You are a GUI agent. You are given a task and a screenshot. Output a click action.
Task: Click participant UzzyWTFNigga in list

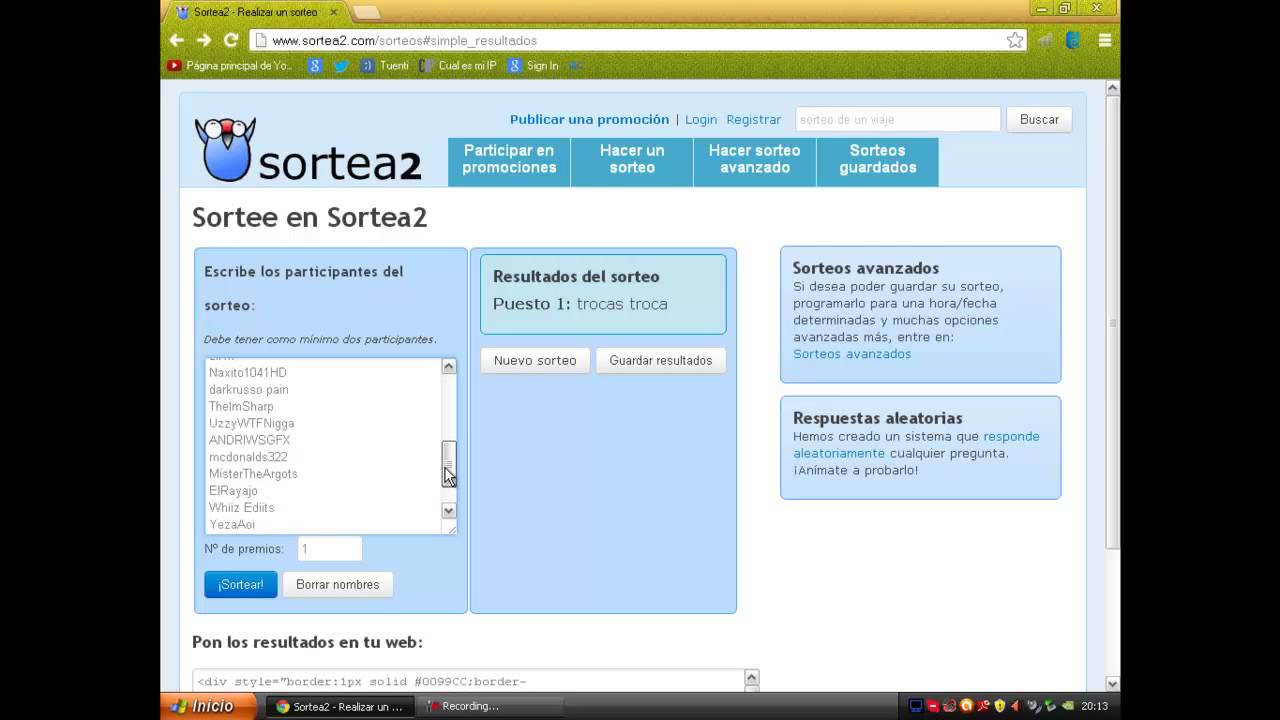[x=251, y=424]
